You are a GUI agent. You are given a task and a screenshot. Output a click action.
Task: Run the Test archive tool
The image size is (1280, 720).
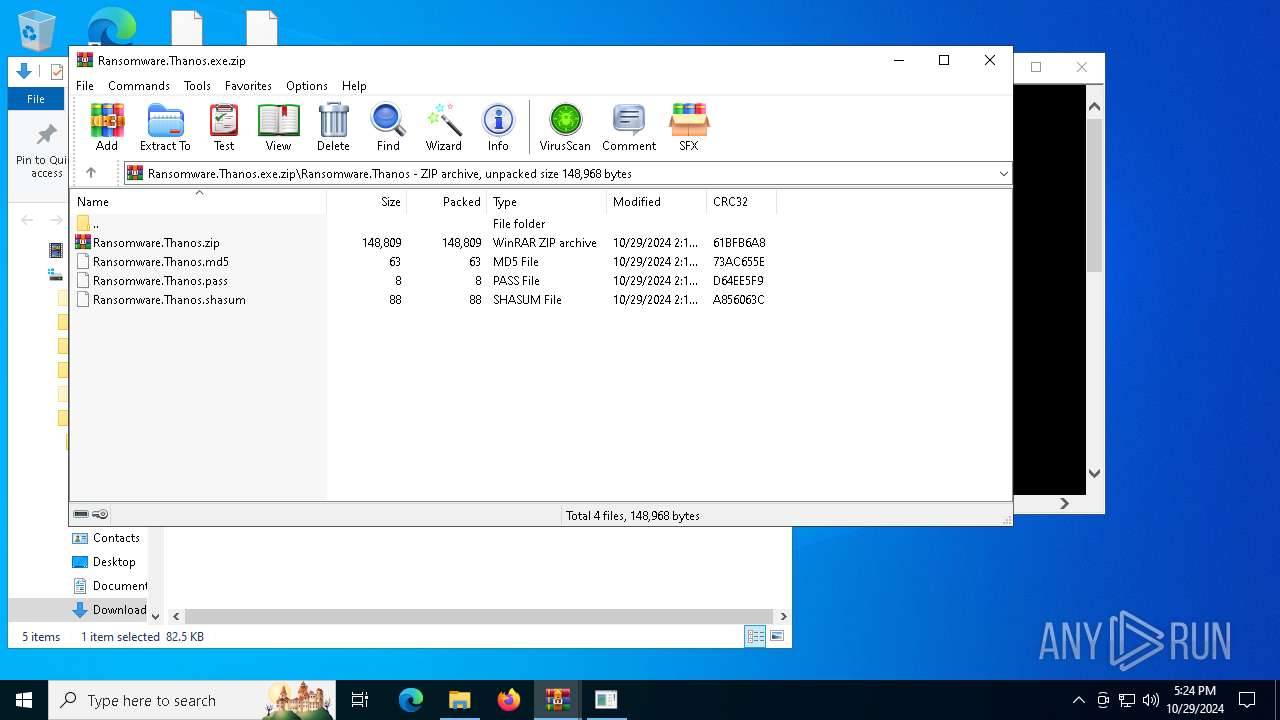coord(224,127)
